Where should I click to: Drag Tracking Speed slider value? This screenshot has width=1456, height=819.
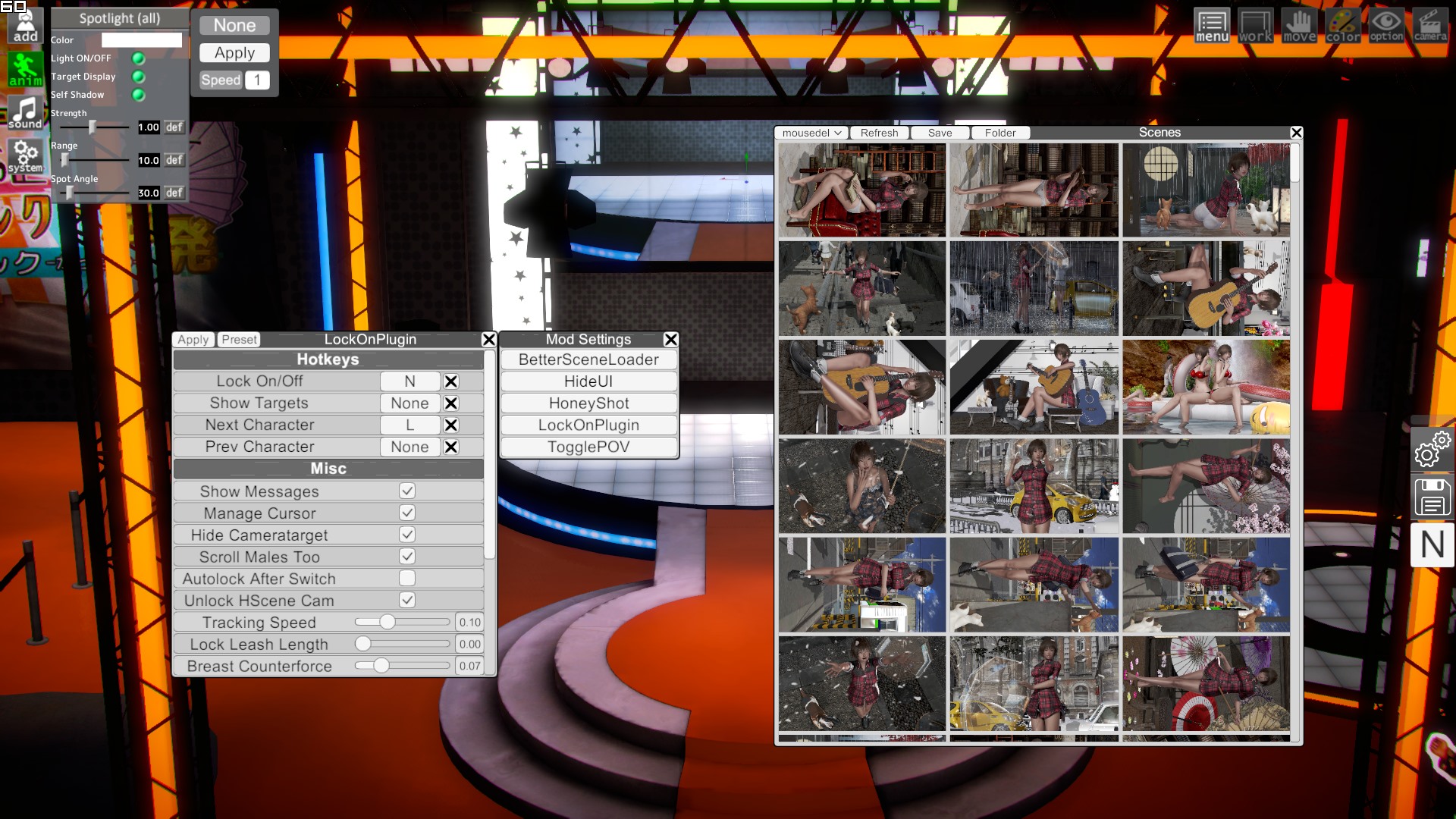385,622
